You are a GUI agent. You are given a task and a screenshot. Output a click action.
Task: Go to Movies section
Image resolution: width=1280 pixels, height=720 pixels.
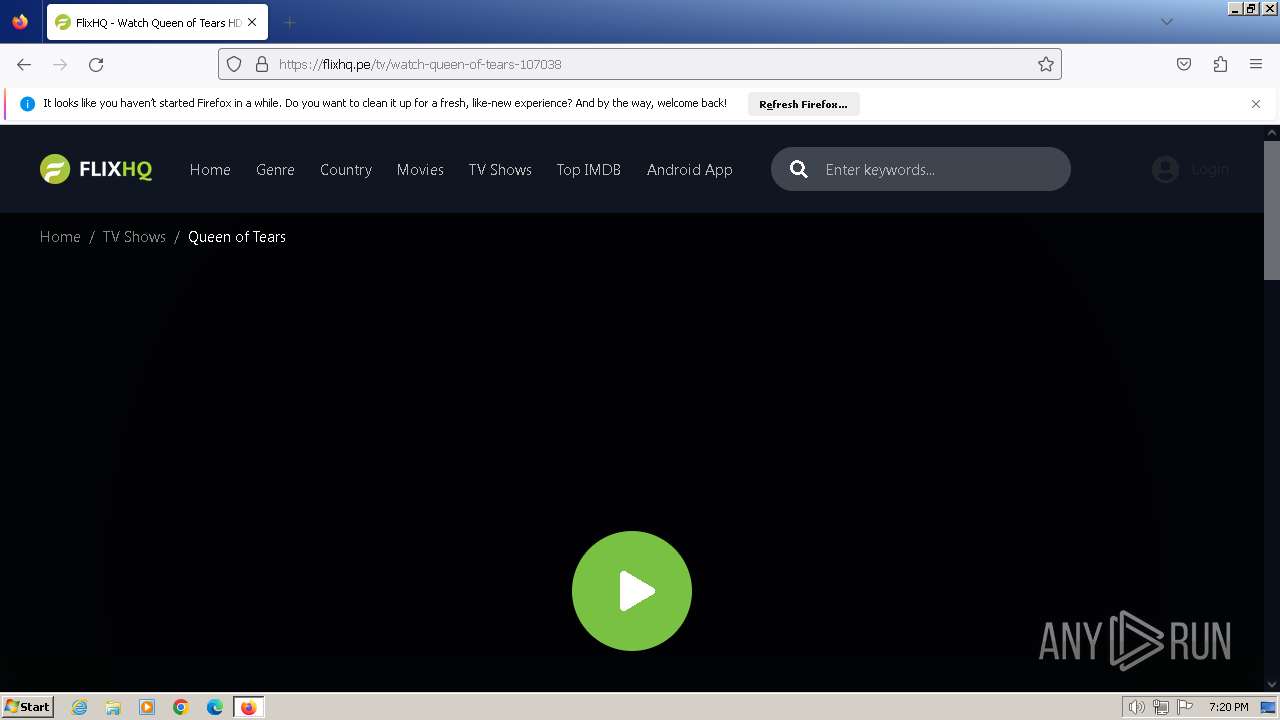pos(420,170)
